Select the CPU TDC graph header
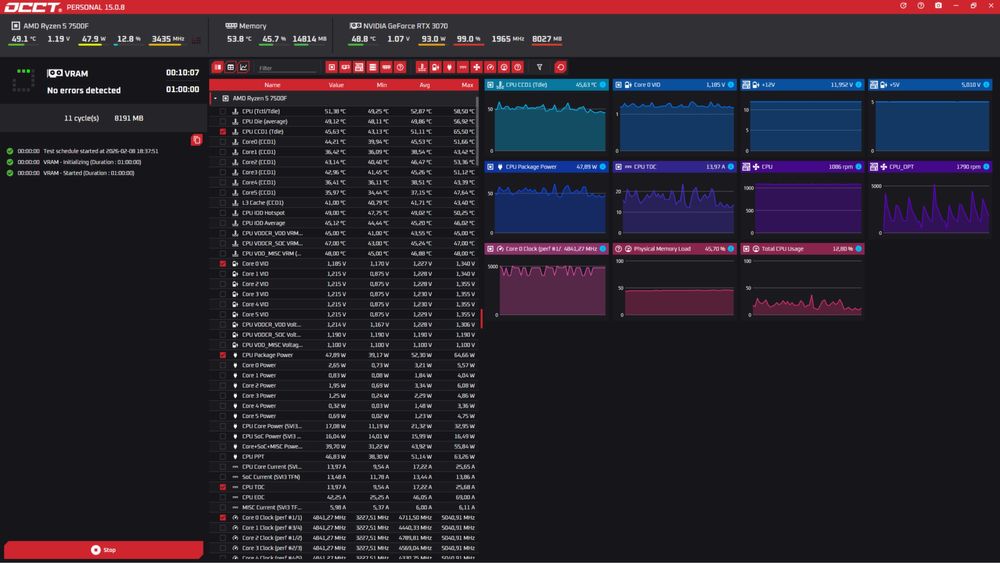The height and width of the screenshot is (563, 1000). click(x=674, y=167)
